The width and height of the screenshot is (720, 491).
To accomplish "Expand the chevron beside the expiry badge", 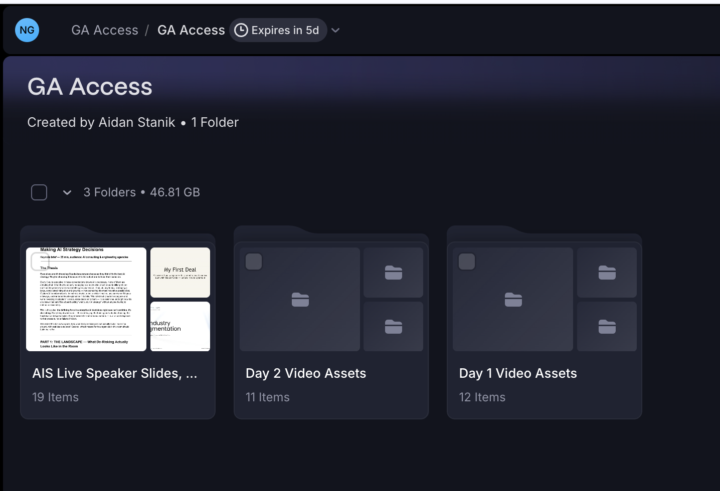I will [336, 30].
